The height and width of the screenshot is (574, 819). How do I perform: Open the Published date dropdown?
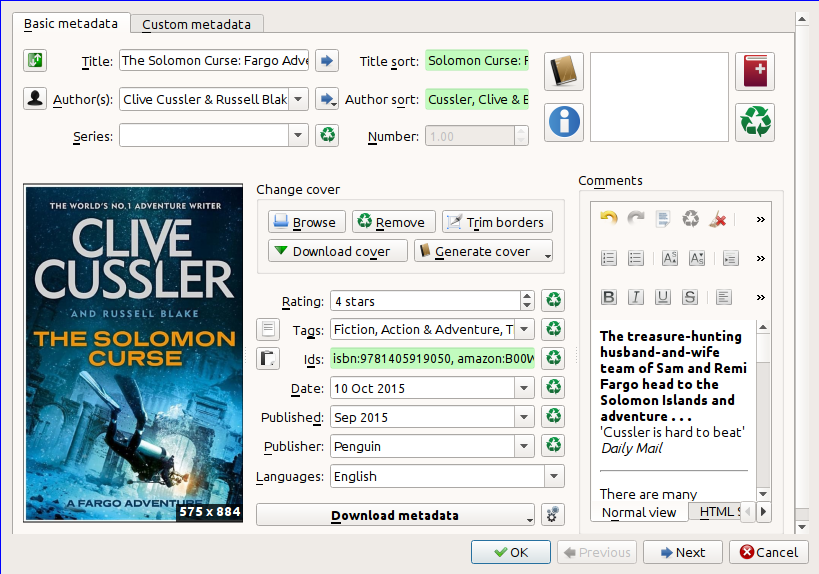pos(524,417)
